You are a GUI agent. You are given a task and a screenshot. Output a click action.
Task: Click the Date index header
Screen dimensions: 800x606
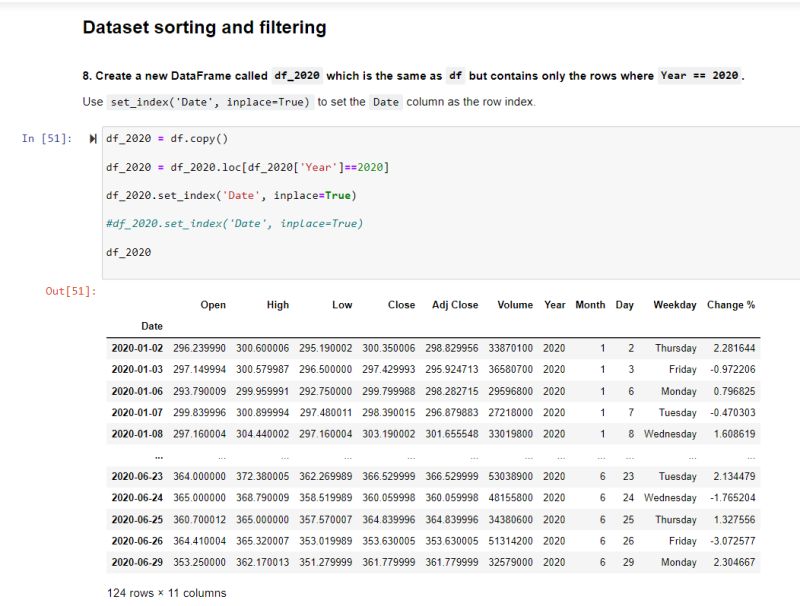(152, 326)
